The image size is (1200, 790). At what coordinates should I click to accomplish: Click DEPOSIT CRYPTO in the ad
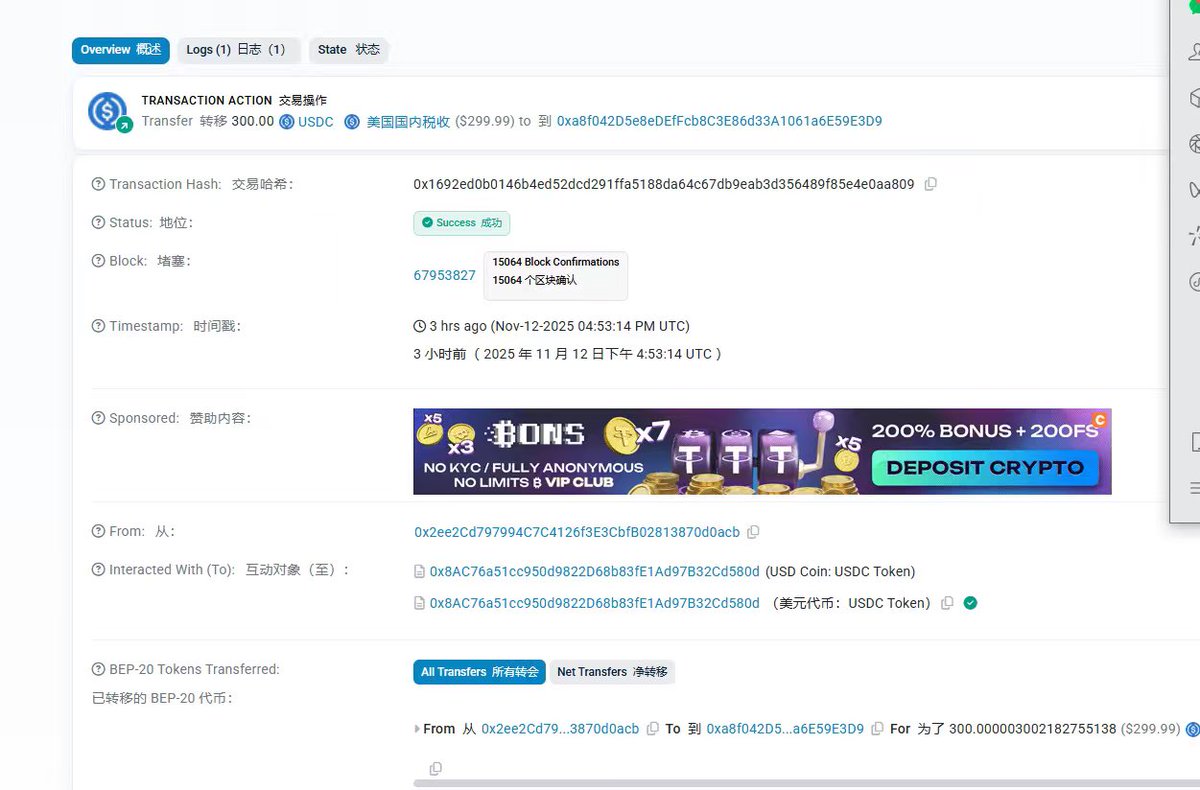(986, 467)
